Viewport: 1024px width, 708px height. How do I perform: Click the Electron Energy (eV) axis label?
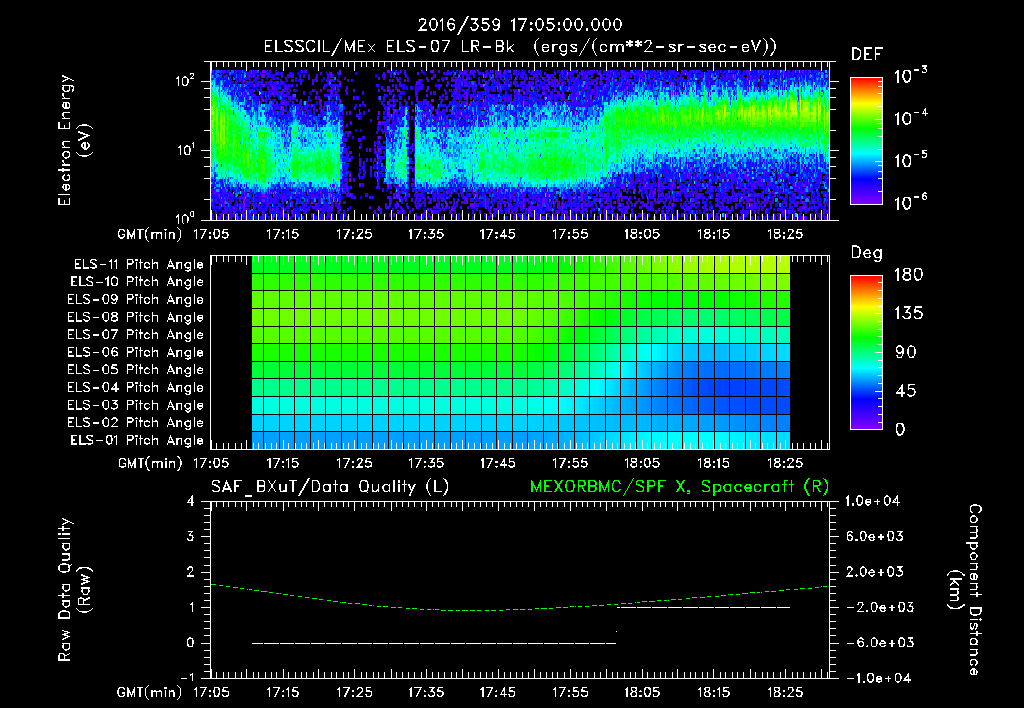(73, 140)
